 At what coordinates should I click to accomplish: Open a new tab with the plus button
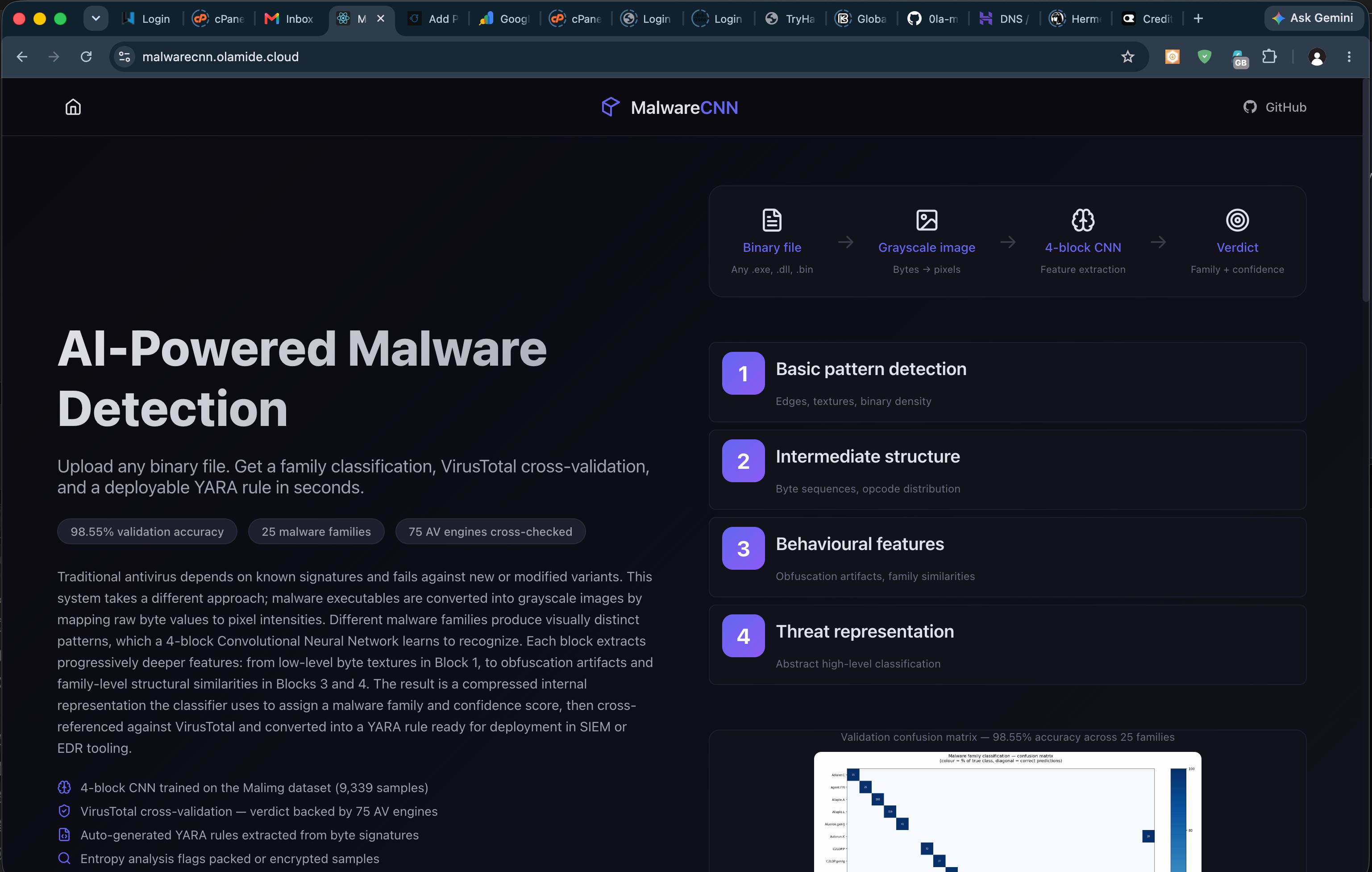1198,18
